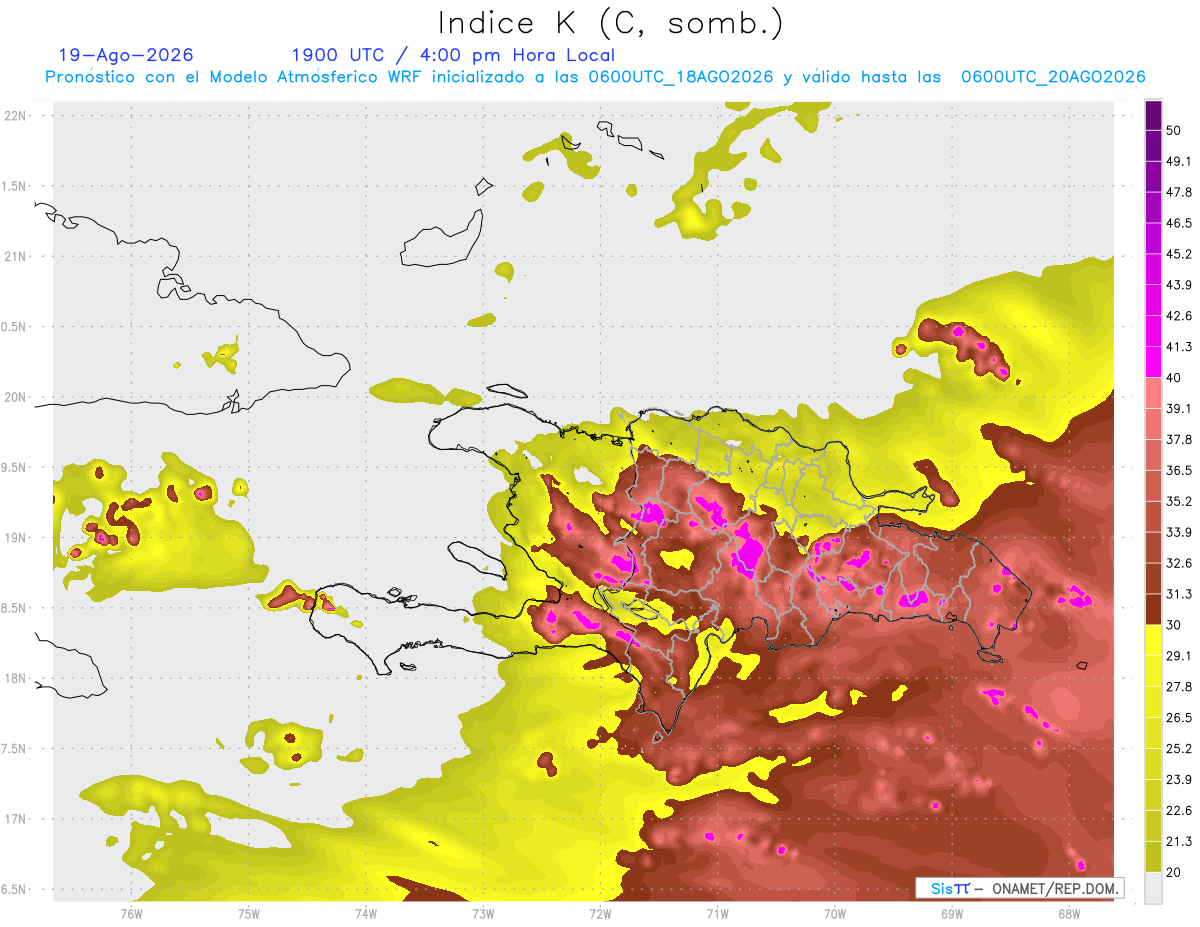
Task: Click the colorbar value 37.8
Action: point(1179,439)
